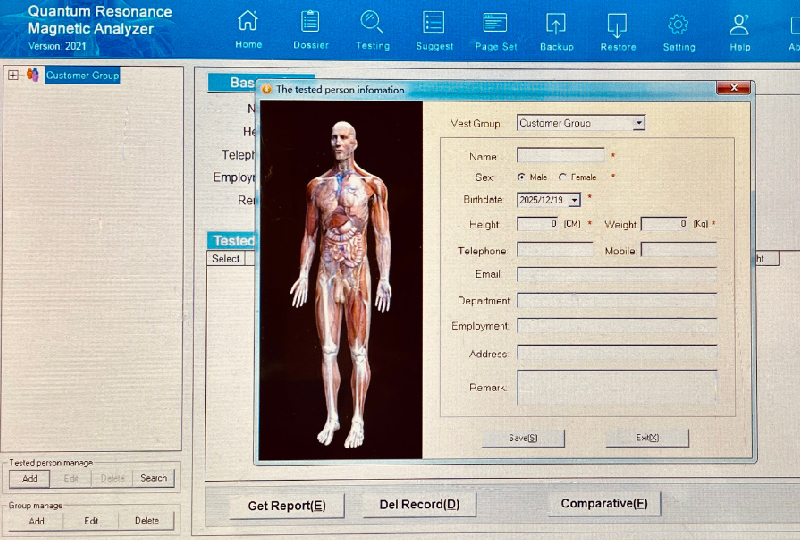Open the Home toolbar icon
This screenshot has height=540, width=800.
click(x=248, y=22)
